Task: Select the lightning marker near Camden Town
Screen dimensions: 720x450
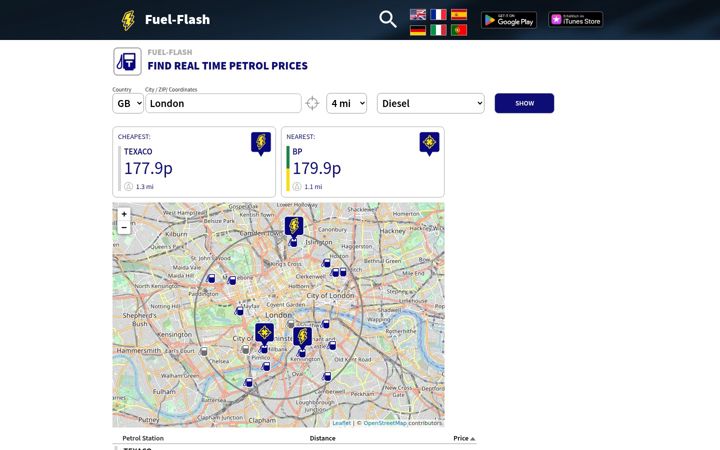Action: [294, 227]
